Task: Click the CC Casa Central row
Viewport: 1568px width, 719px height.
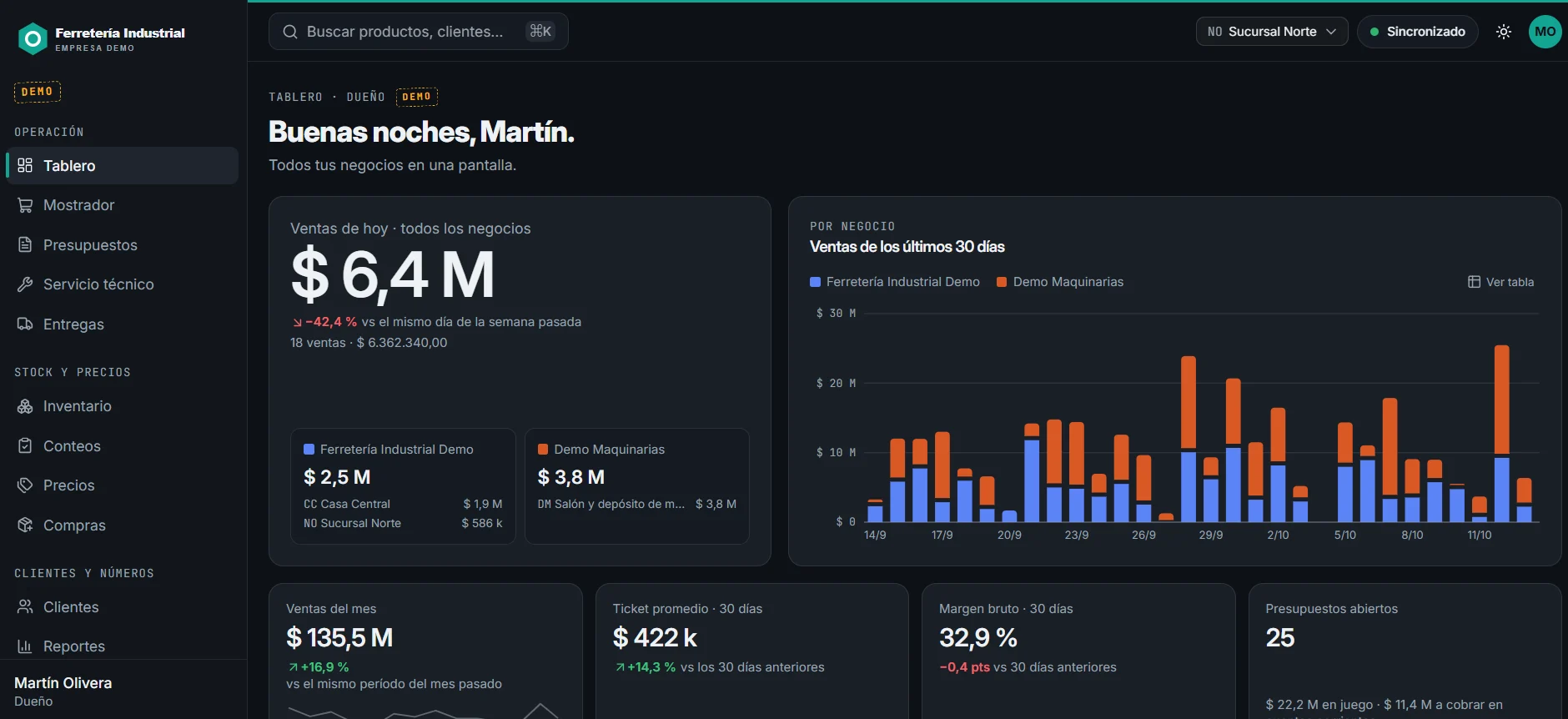Action: point(403,504)
